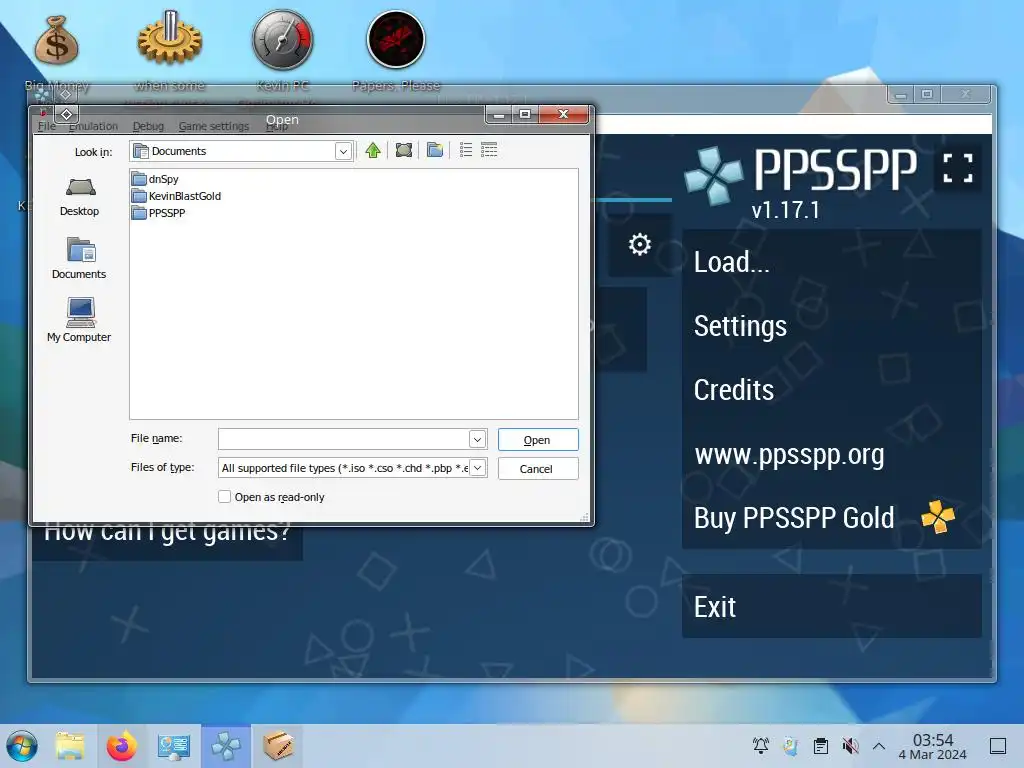Select the dnSpy folder
The image size is (1024, 768).
coord(155,179)
